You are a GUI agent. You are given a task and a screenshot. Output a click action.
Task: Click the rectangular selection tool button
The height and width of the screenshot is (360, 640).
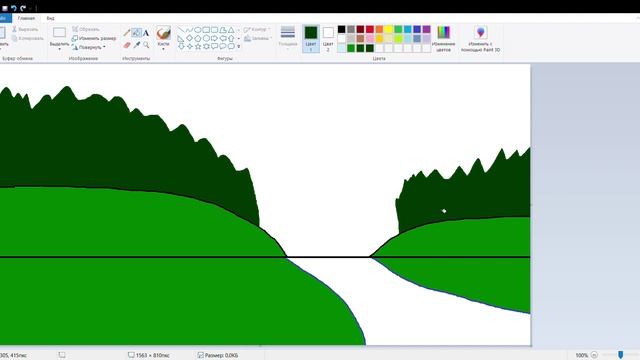[59, 33]
